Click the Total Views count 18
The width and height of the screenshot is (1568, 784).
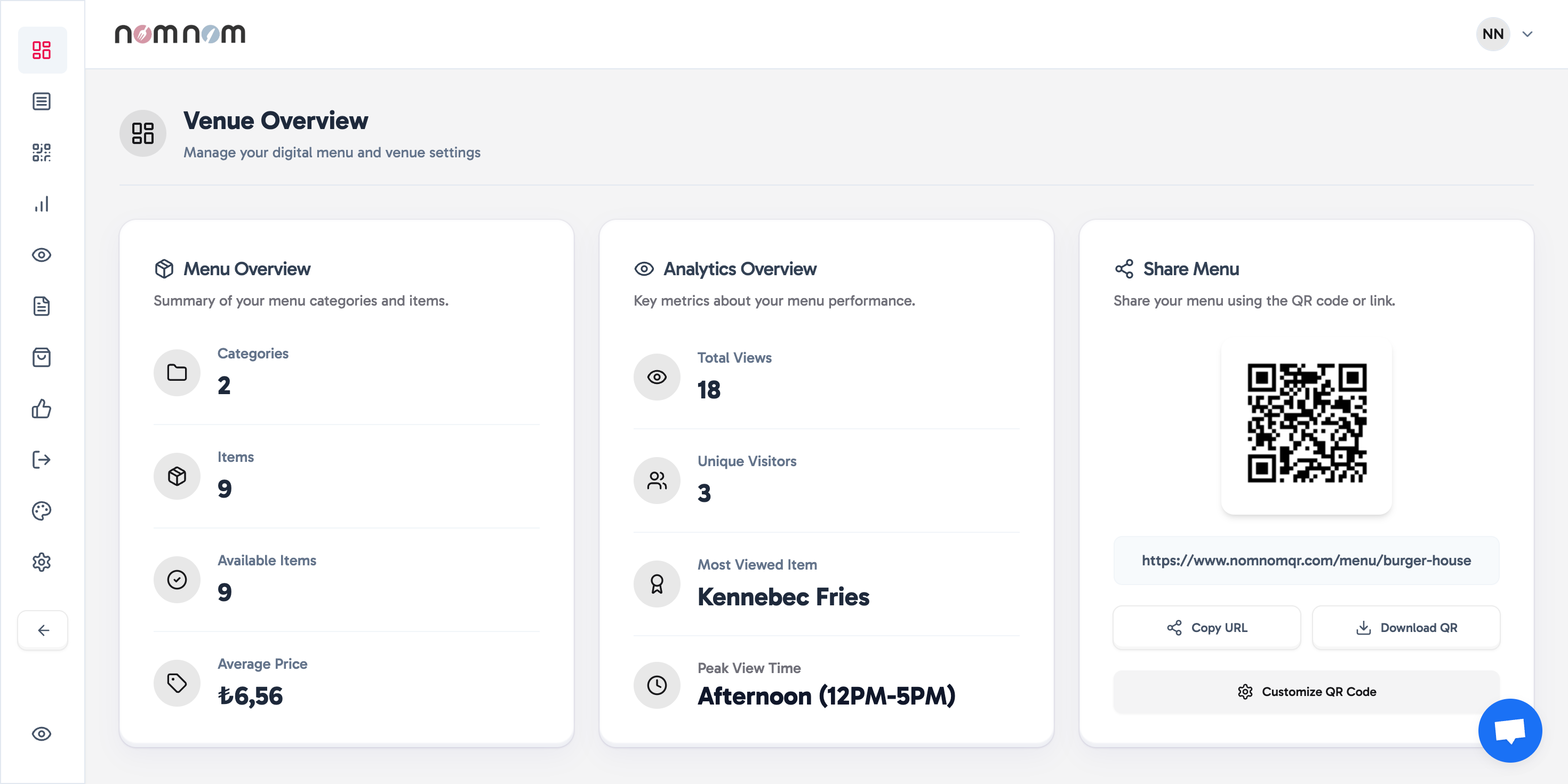[x=709, y=389]
